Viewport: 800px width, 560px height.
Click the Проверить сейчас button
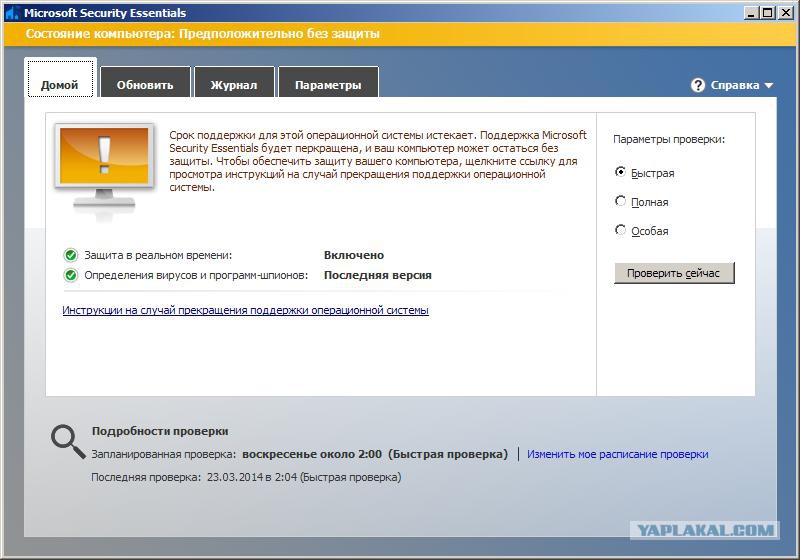[674, 273]
